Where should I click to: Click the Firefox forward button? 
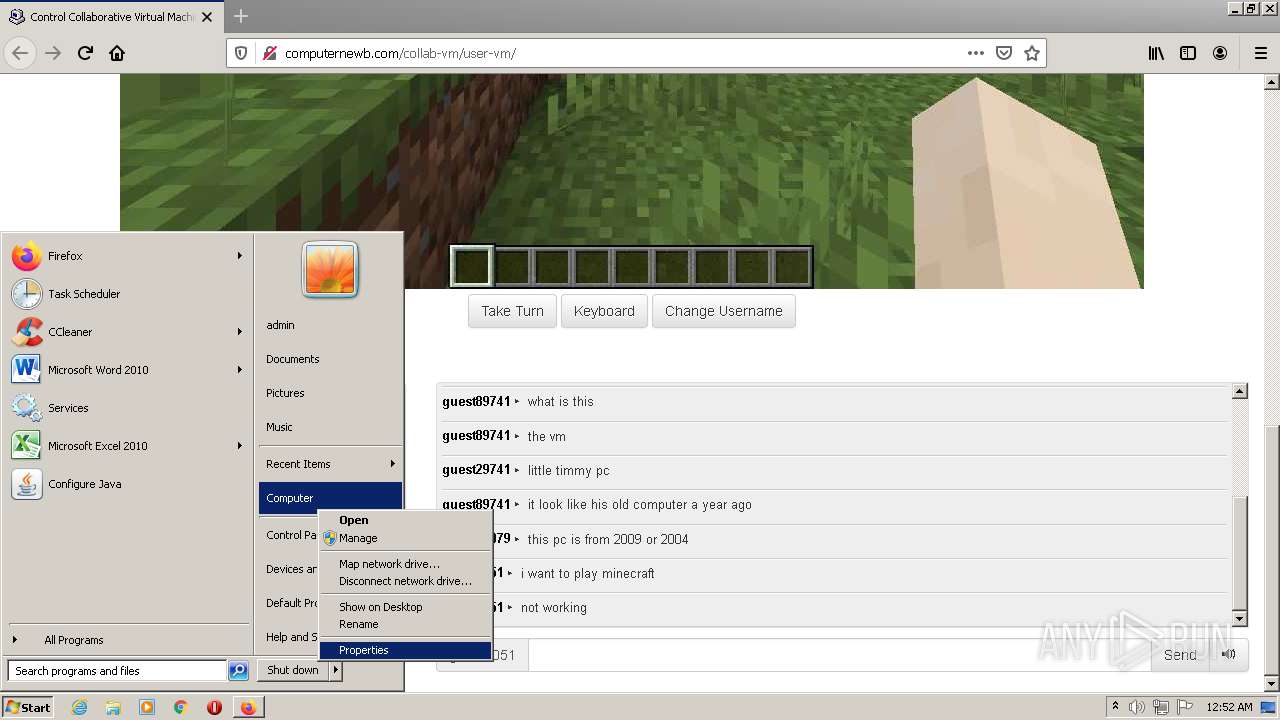point(53,53)
